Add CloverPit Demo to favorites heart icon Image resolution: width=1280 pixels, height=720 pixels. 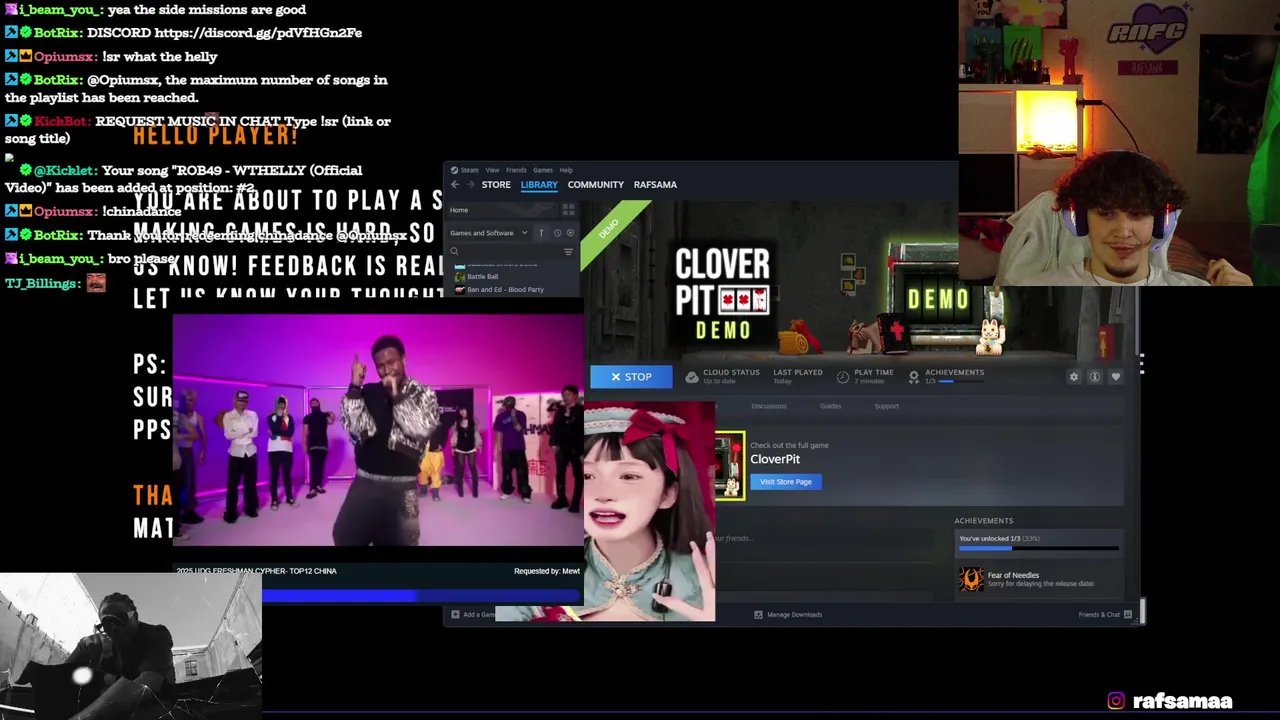[1116, 377]
